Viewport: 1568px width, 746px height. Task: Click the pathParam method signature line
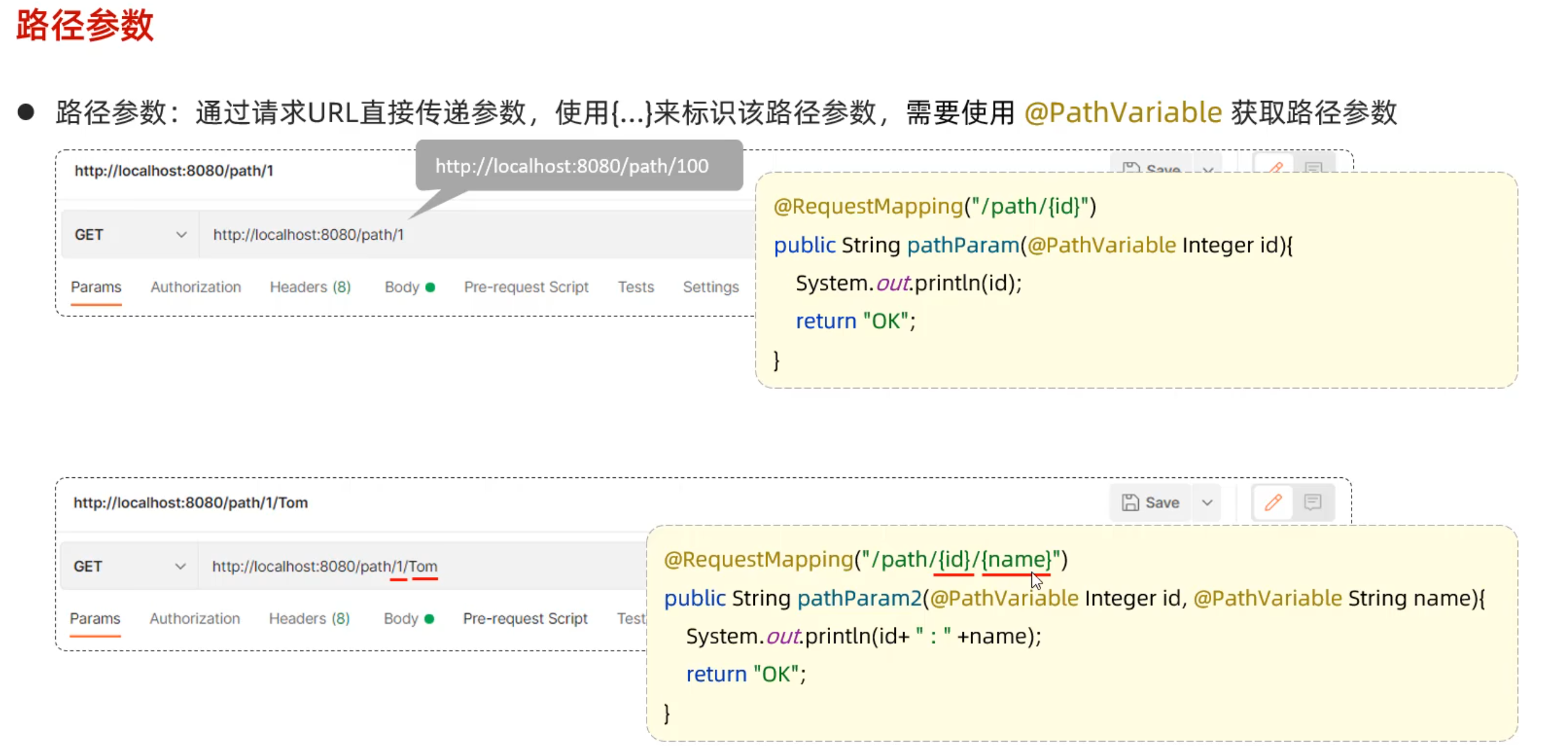click(x=1033, y=245)
